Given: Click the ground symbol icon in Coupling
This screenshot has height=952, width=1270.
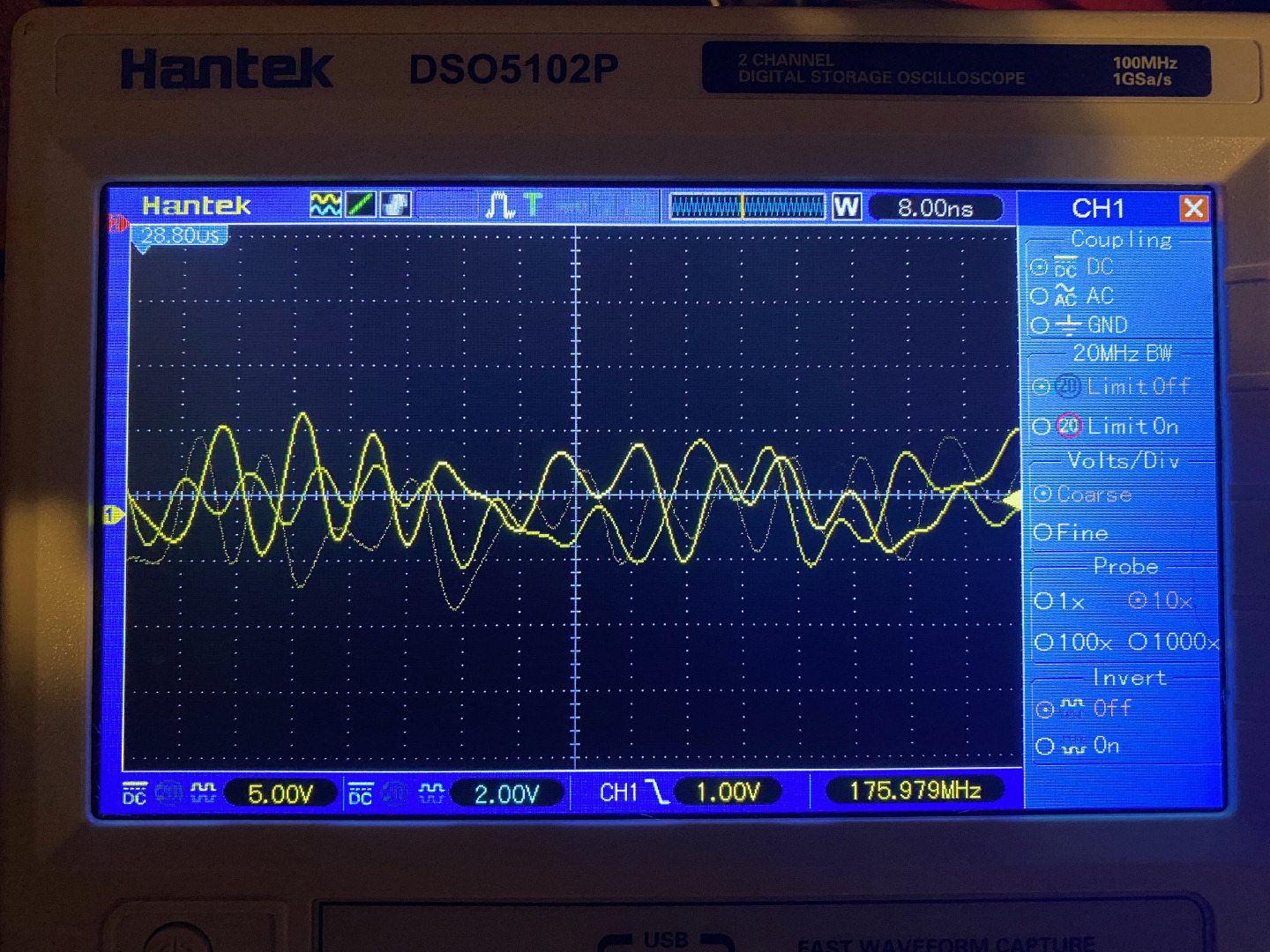Looking at the screenshot, I should (x=1068, y=325).
